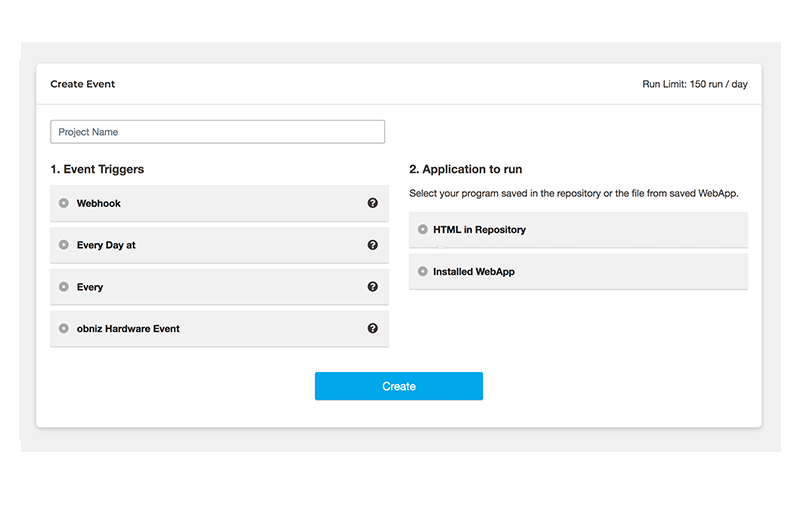
Task: Expand the Webhook trigger panel label
Action: (98, 204)
